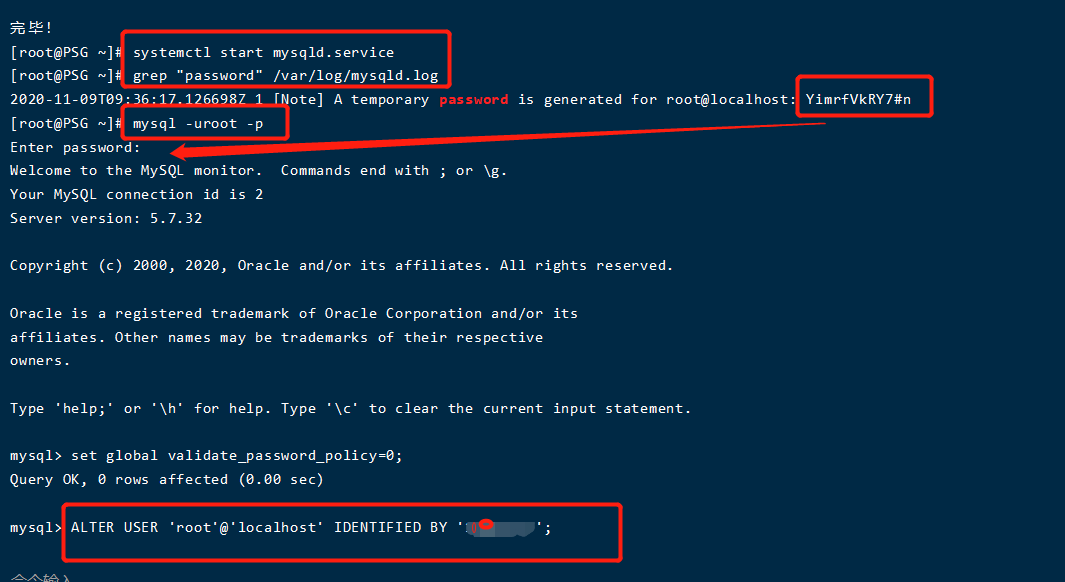Click the temporary password YimrfVkRY7#n
Screen dimensions: 1065x582
point(858,99)
